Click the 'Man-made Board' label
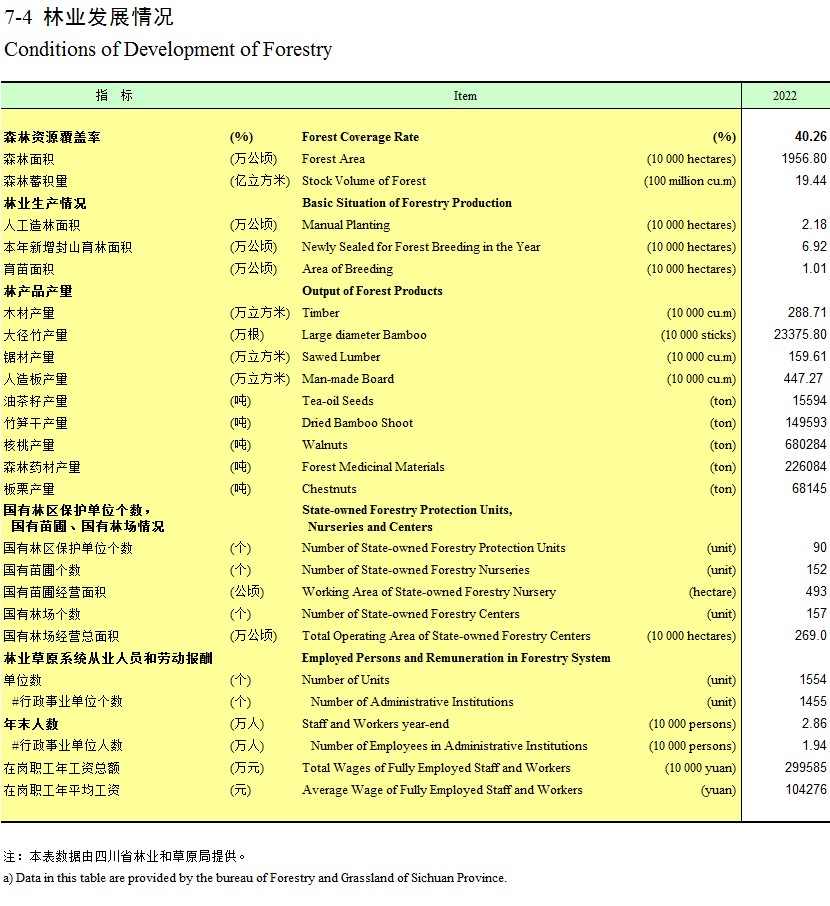The width and height of the screenshot is (830, 906). pos(348,378)
